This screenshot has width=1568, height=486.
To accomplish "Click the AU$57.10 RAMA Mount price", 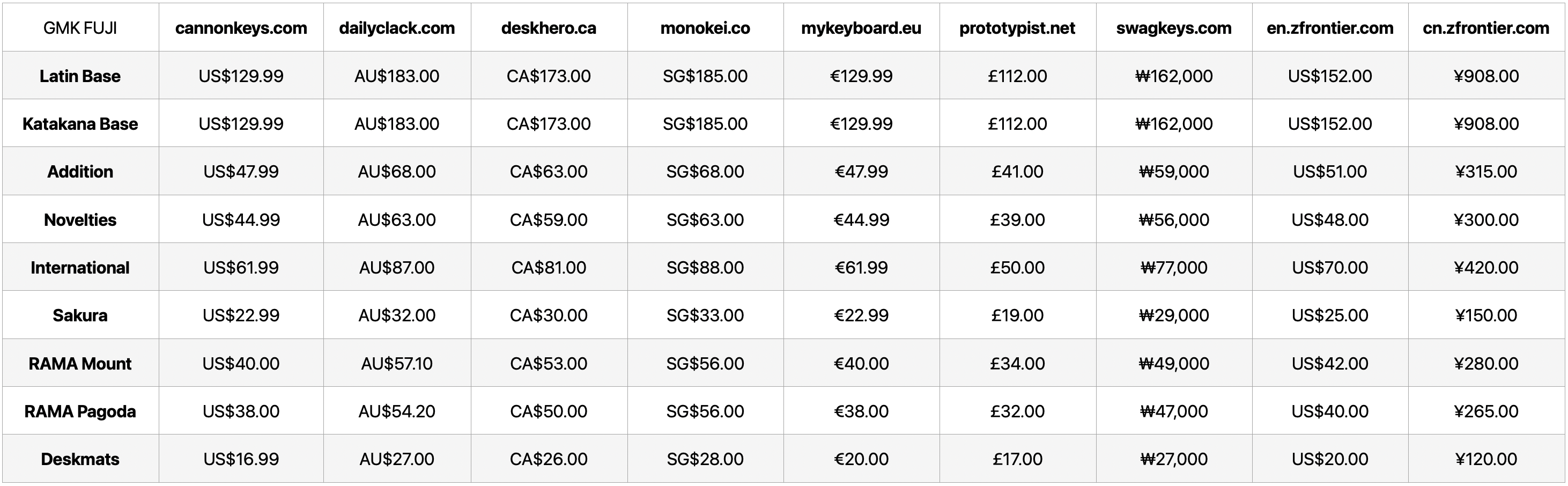I will click(x=397, y=364).
